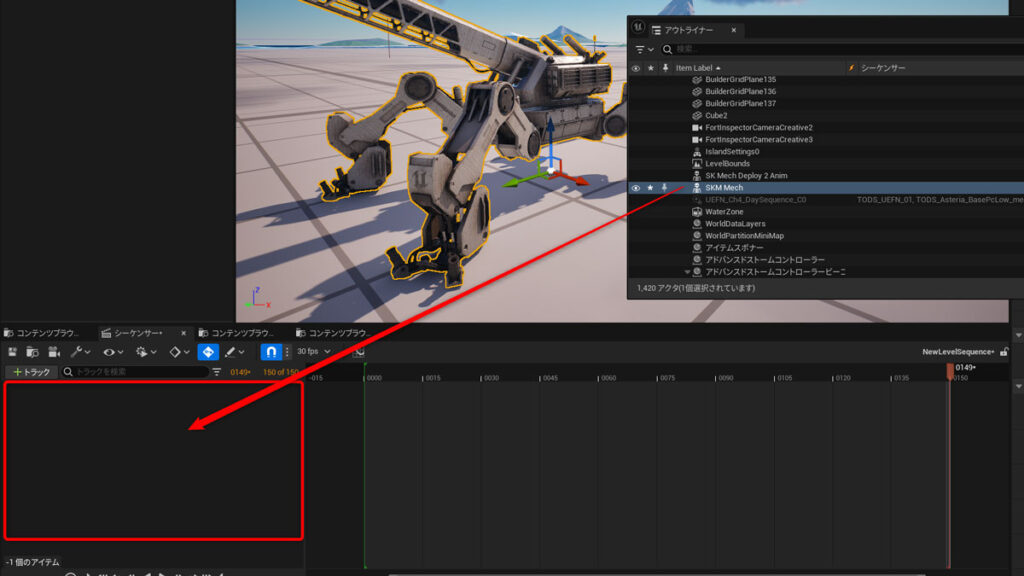Screen dimensions: 1024x576
Task: Switch to the third Content Browser tab
Action: click(x=334, y=333)
